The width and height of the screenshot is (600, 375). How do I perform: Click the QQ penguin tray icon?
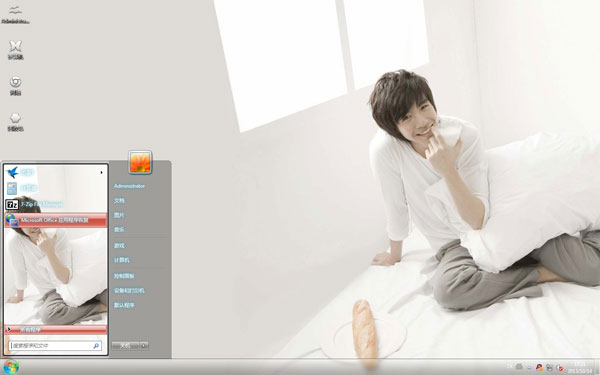pos(539,367)
